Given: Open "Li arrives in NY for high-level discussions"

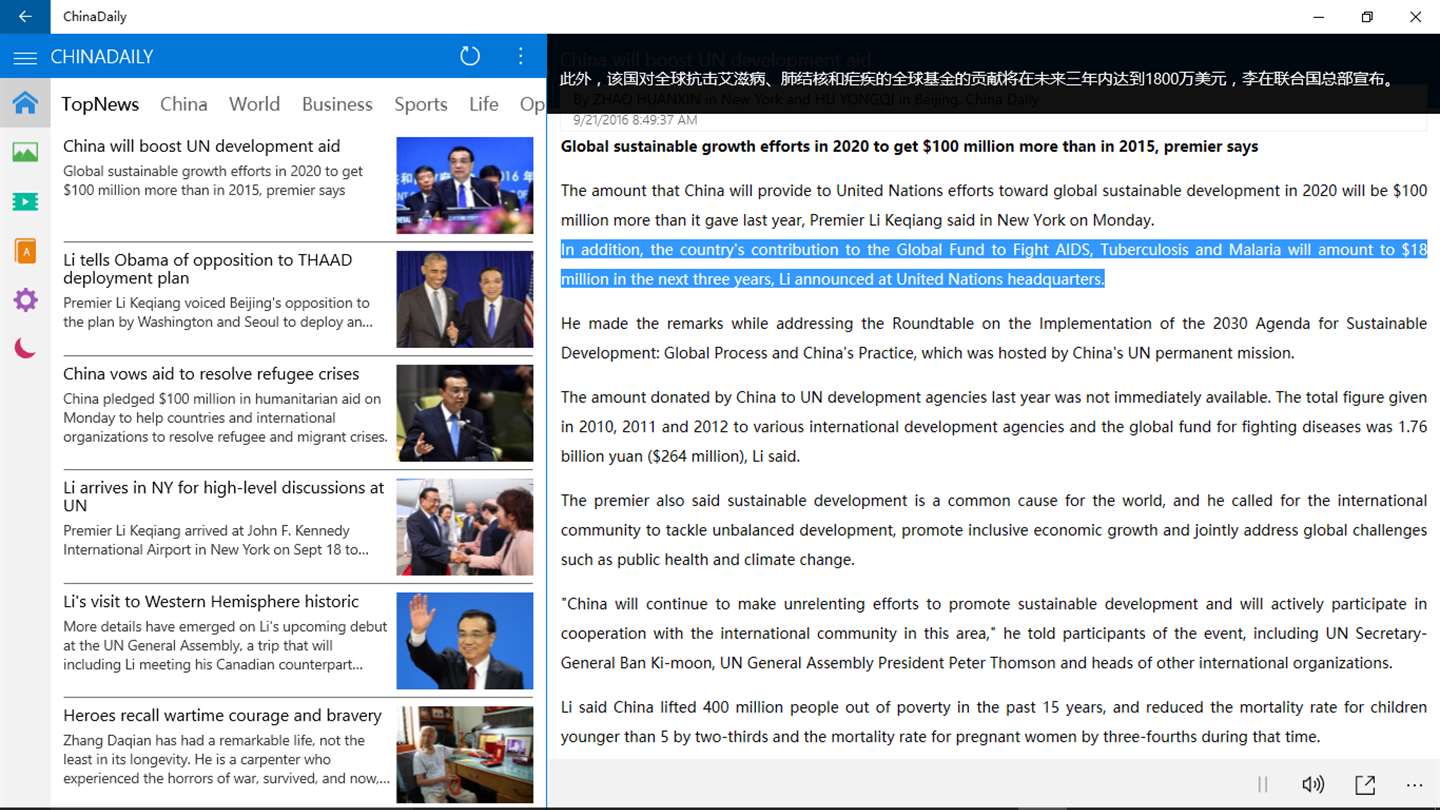Looking at the screenshot, I should point(224,497).
